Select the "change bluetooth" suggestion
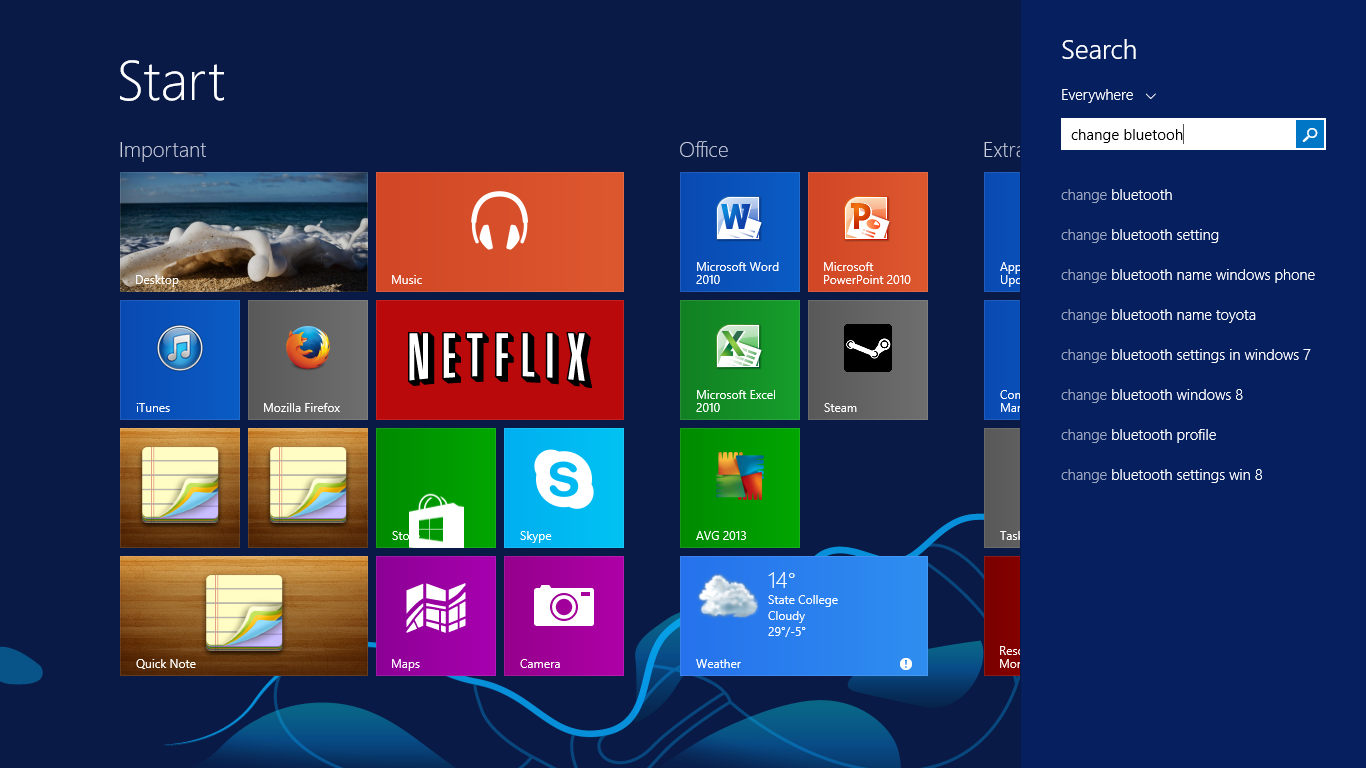 point(1116,195)
